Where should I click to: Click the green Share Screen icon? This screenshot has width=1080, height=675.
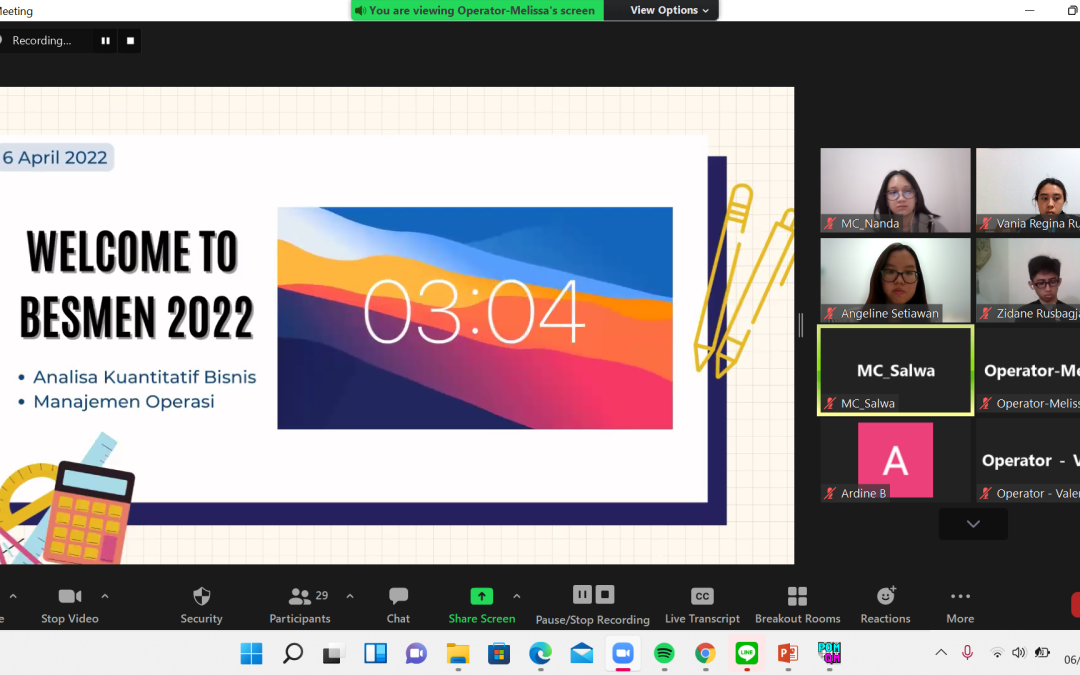coord(482,597)
